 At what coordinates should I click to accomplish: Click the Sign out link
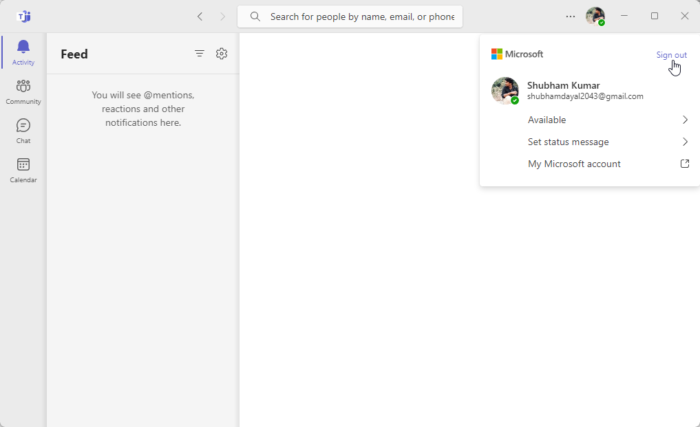click(x=671, y=55)
